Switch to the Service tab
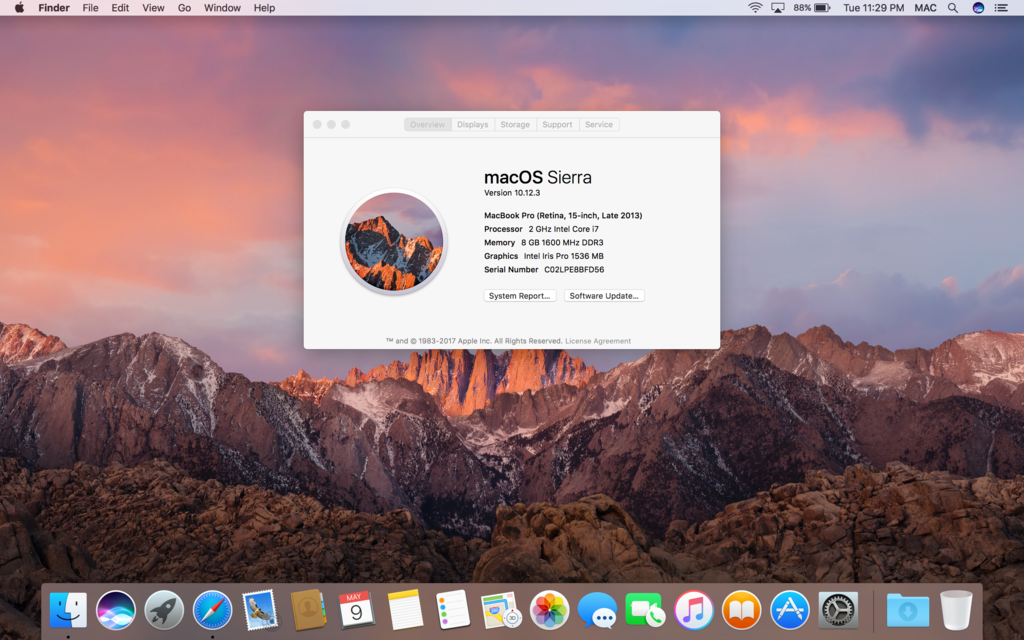 coord(599,124)
